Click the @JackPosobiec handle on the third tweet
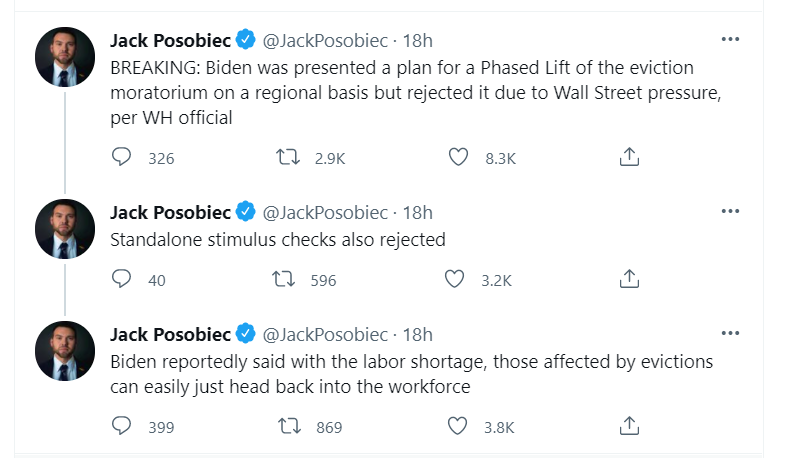 [325, 334]
